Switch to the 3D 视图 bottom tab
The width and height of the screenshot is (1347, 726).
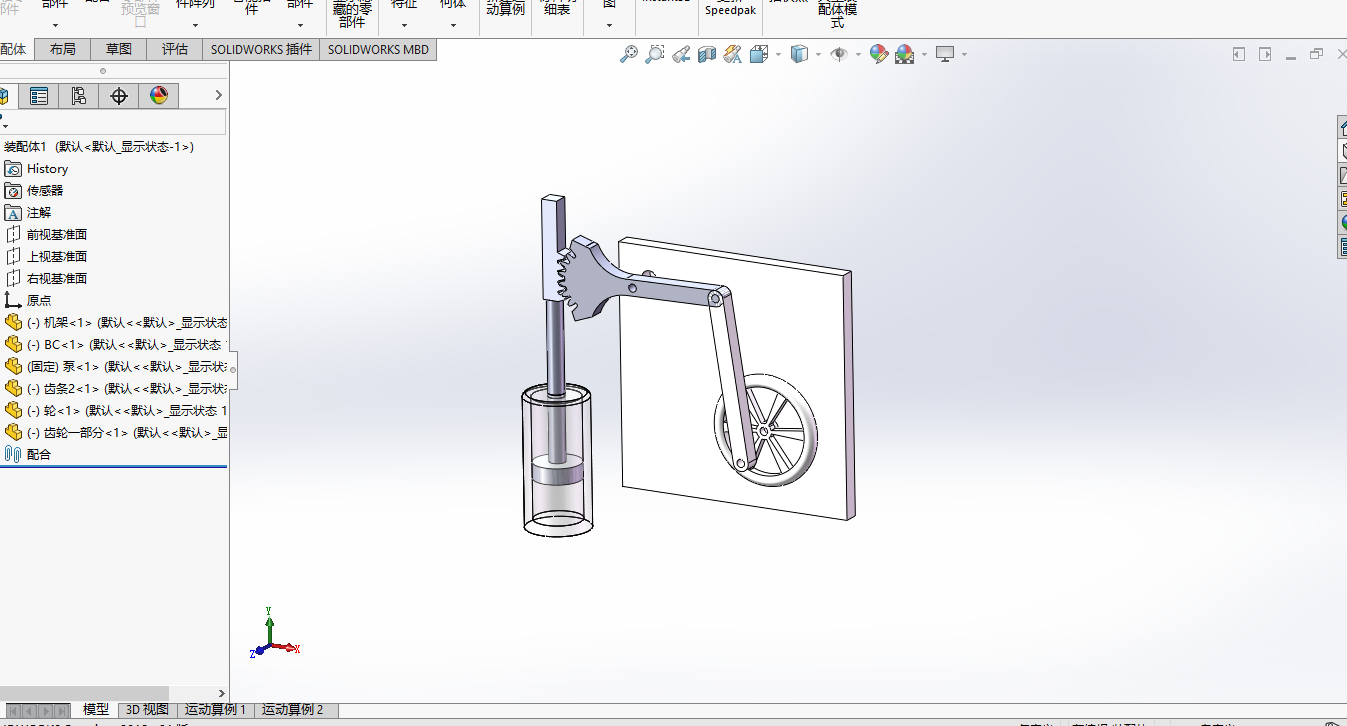(147, 710)
